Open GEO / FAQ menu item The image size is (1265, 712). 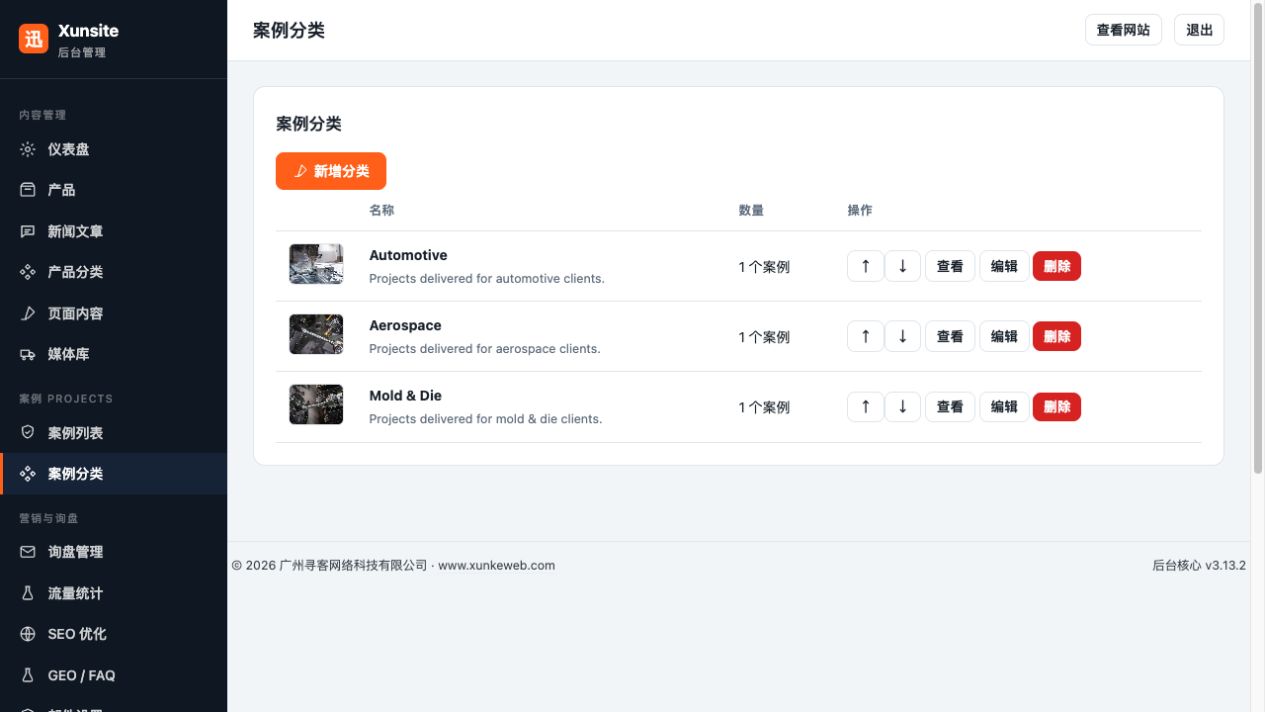(x=113, y=675)
